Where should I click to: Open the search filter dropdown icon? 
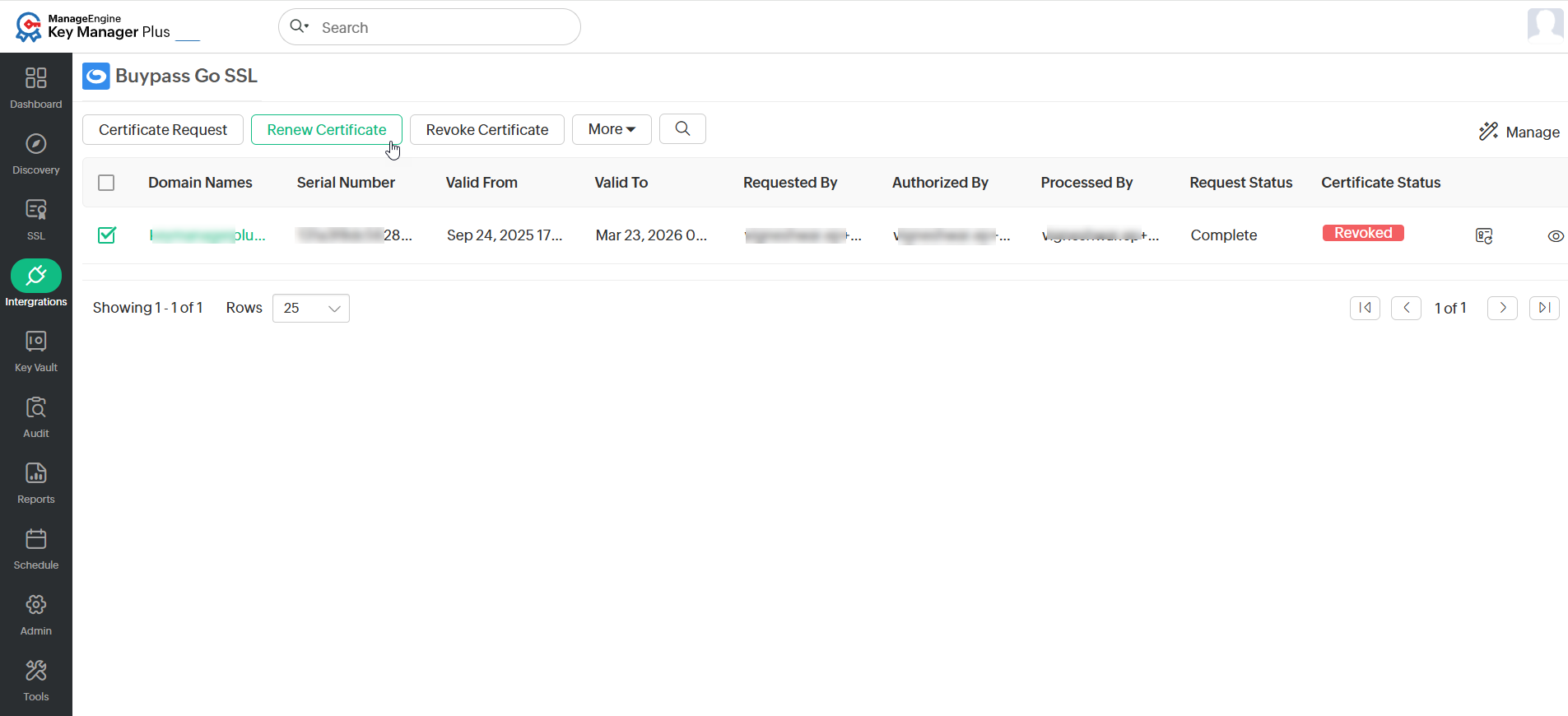point(300,26)
